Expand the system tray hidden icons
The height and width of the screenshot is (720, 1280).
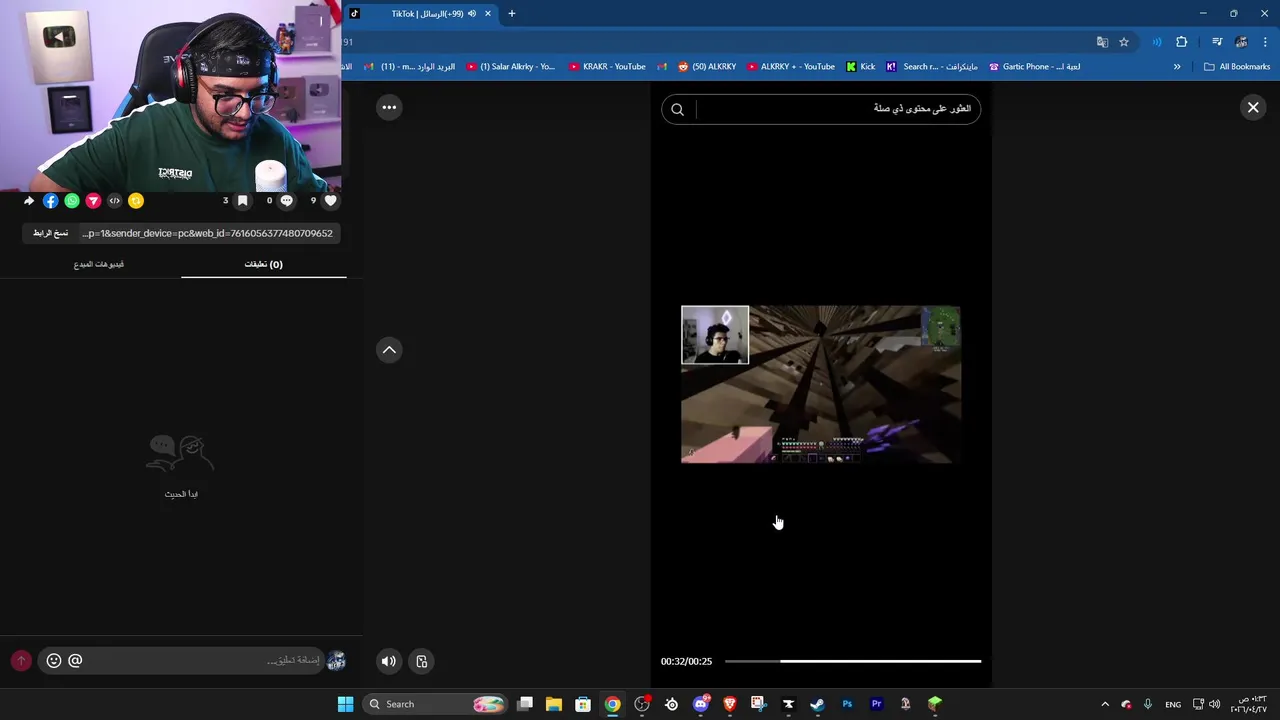tap(1105, 704)
